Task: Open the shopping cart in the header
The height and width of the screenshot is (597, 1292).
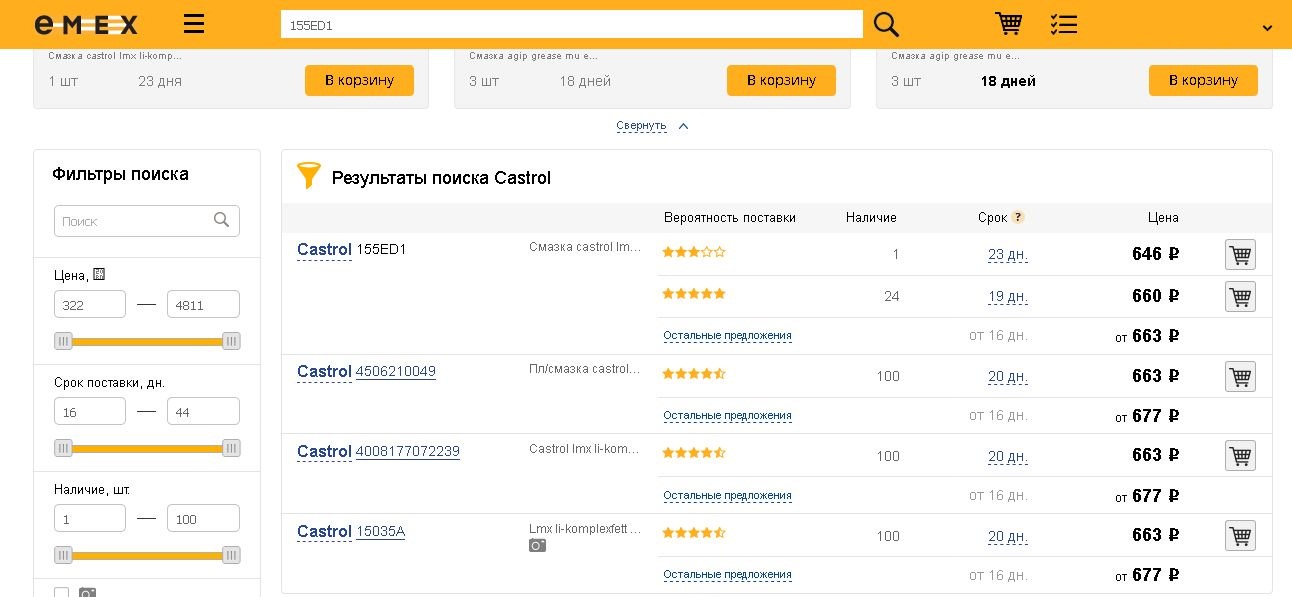Action: click(1008, 23)
